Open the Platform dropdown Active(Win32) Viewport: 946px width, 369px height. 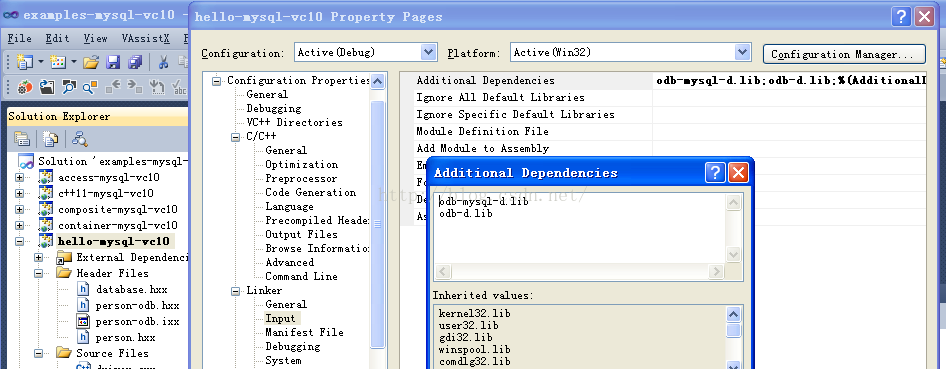[630, 52]
